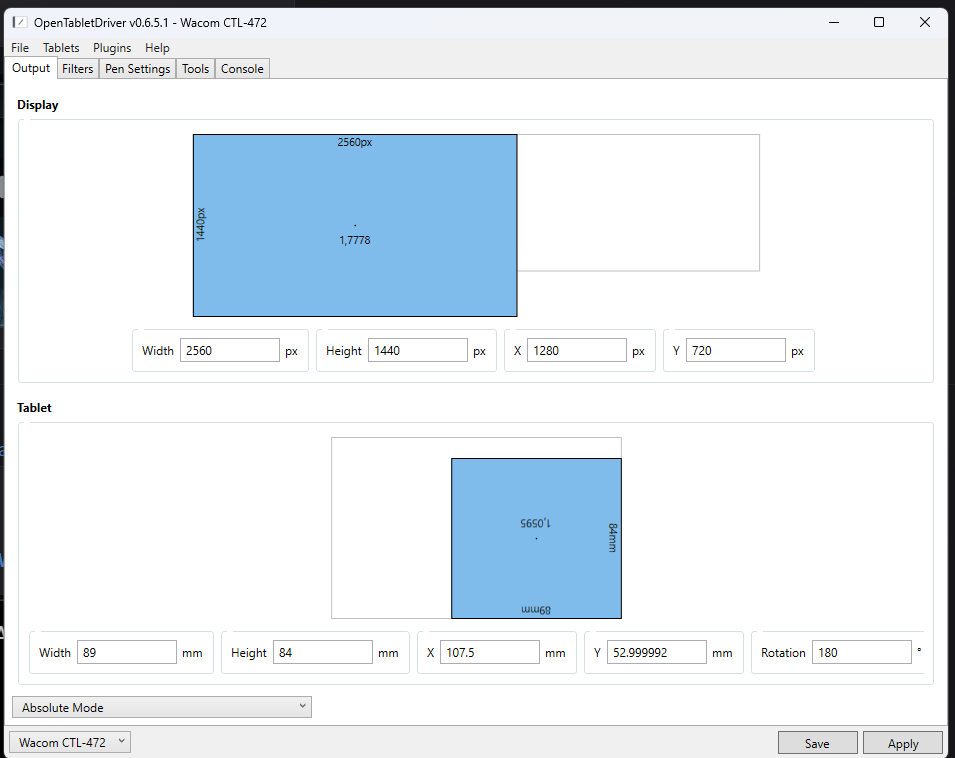Click the second monitor outline in Display
The image size is (955, 758).
click(638, 203)
